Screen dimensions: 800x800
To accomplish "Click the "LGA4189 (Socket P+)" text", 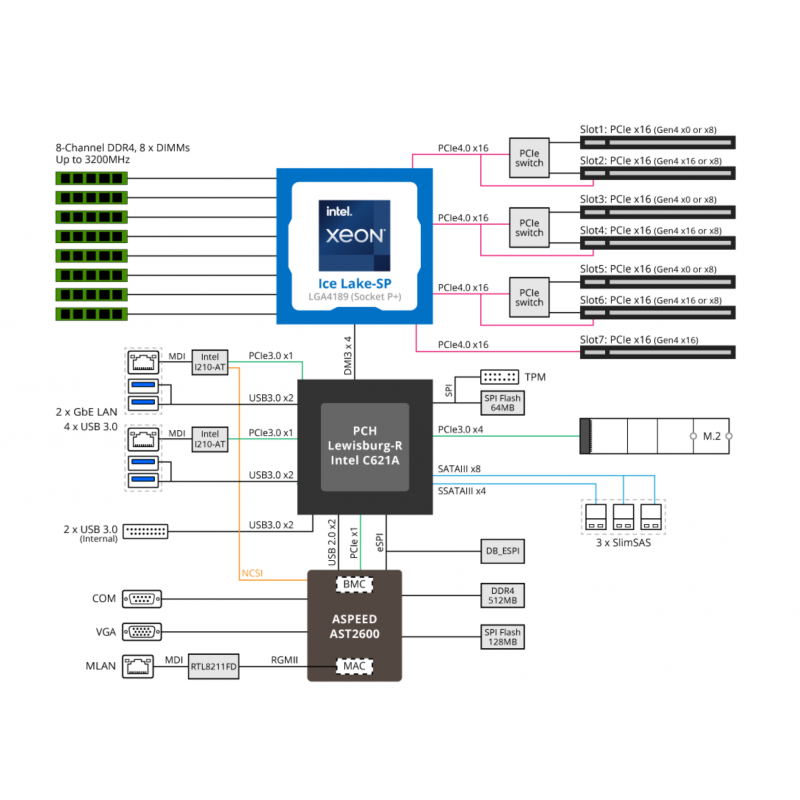I will [x=355, y=297].
